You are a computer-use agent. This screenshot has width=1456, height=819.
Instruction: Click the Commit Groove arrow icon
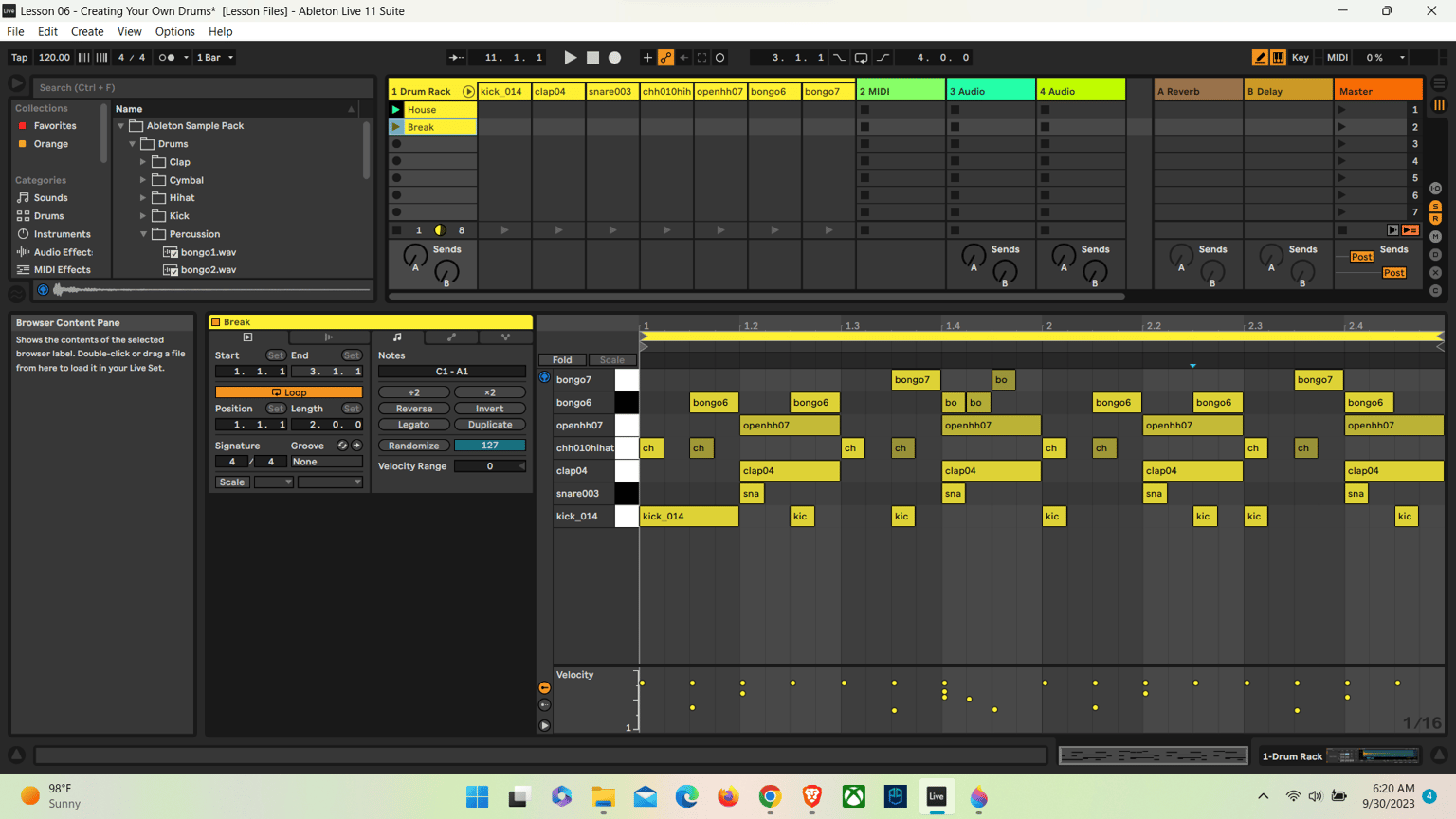pyautogui.click(x=357, y=446)
